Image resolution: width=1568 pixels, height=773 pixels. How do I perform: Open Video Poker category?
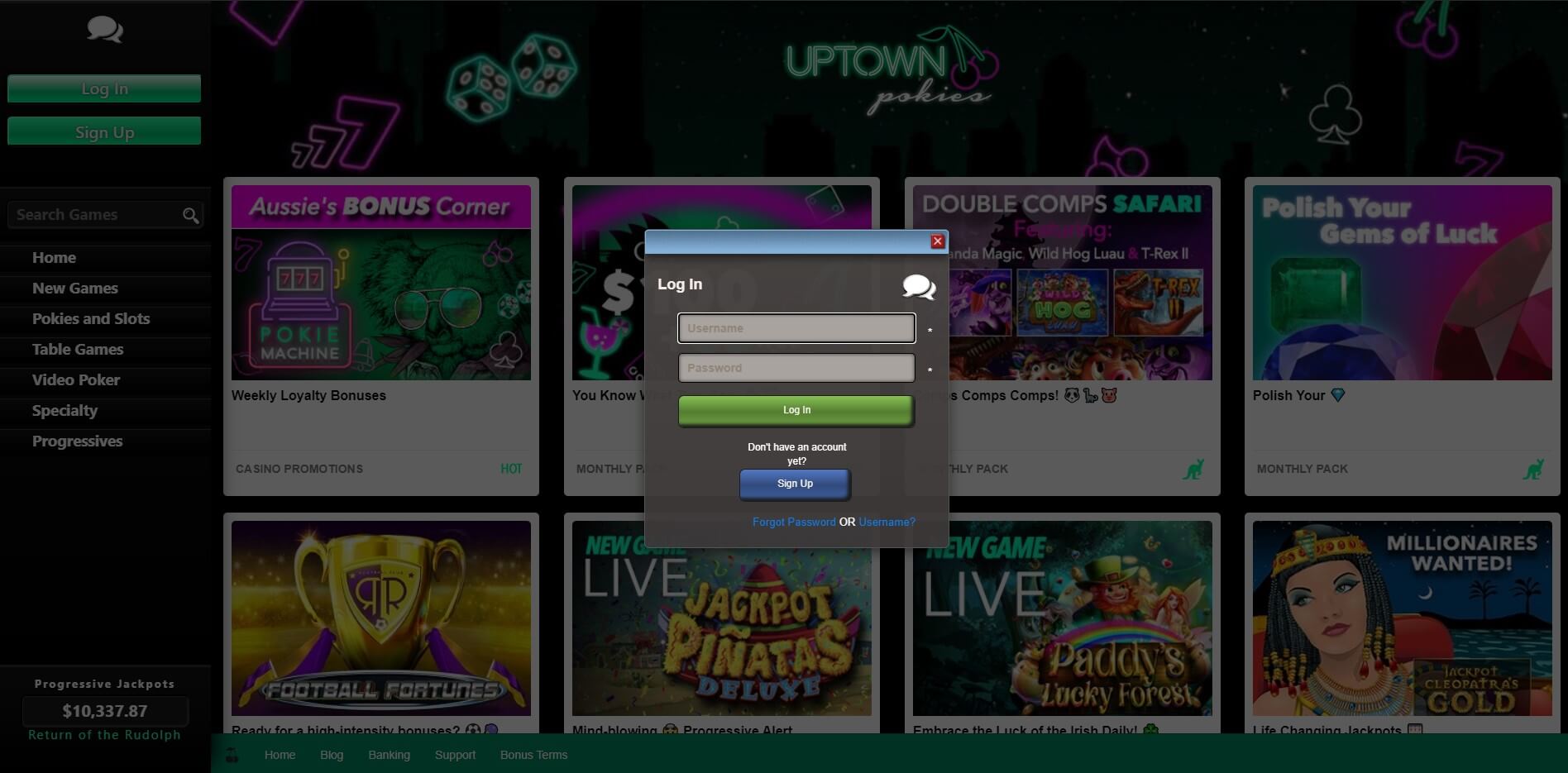76,380
